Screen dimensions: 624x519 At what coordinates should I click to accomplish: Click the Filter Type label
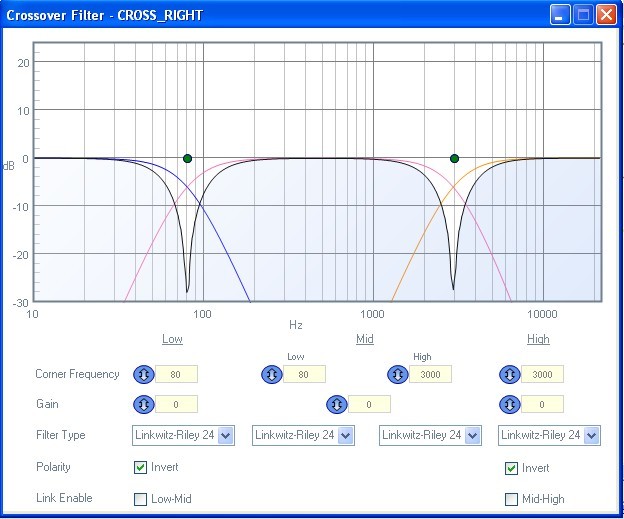point(60,435)
